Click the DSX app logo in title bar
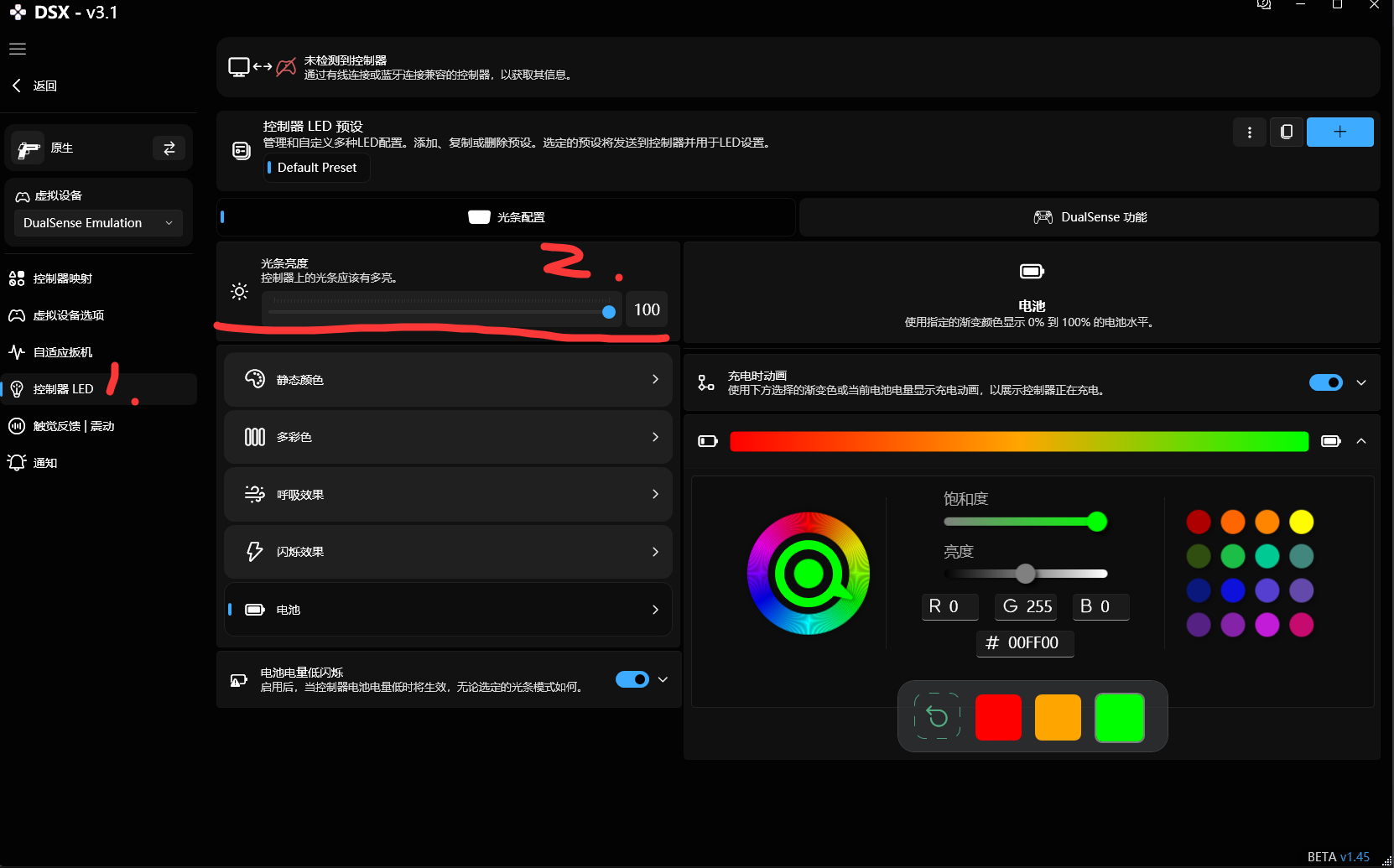This screenshot has width=1394, height=868. (x=18, y=13)
